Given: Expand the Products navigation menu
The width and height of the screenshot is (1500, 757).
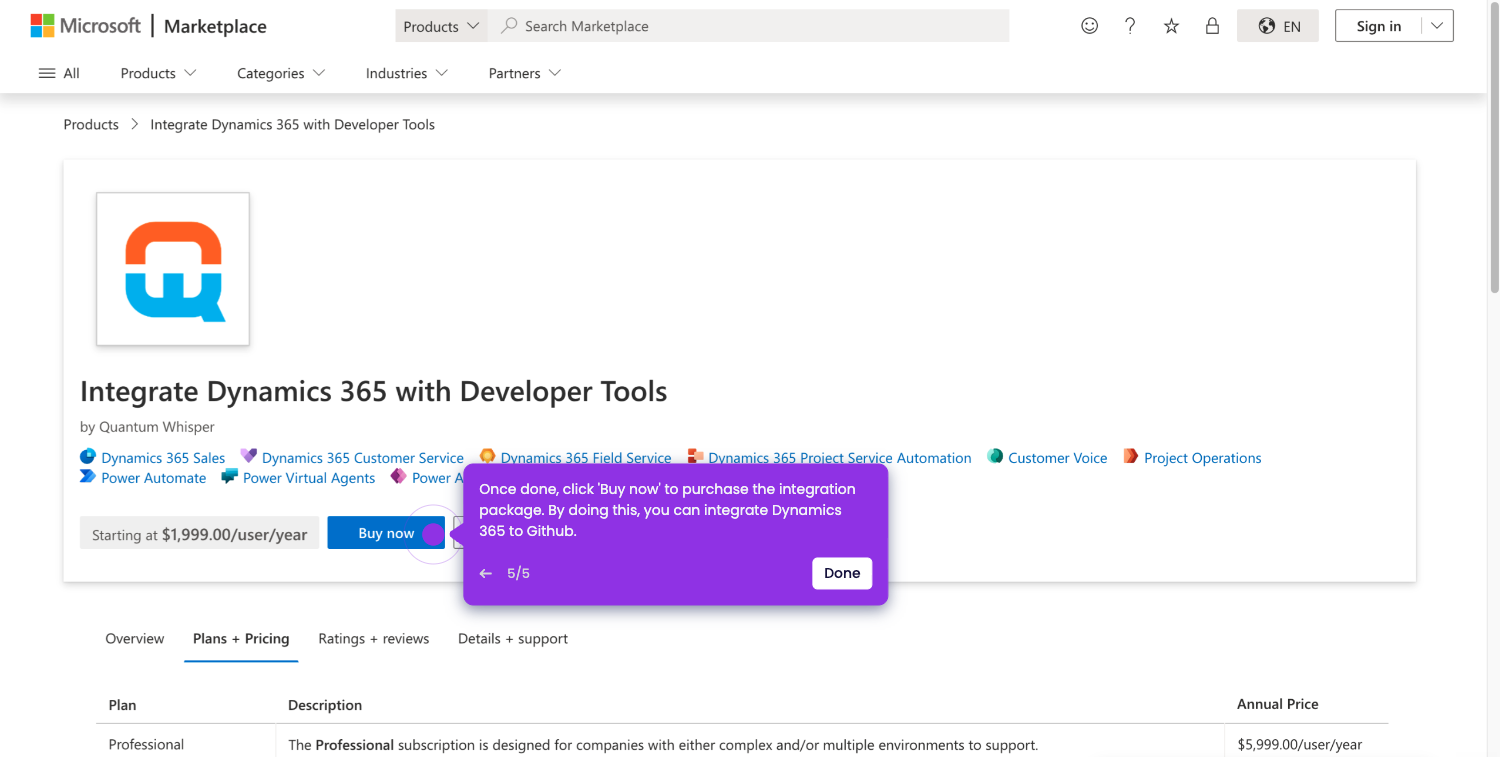Looking at the screenshot, I should 158,73.
